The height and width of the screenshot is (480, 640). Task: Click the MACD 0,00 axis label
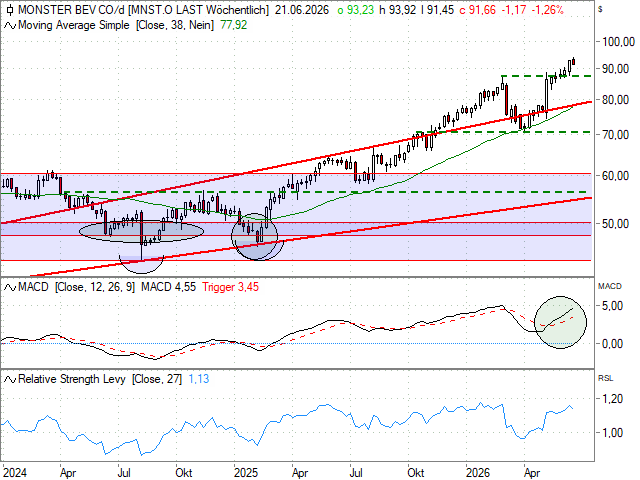click(x=612, y=344)
